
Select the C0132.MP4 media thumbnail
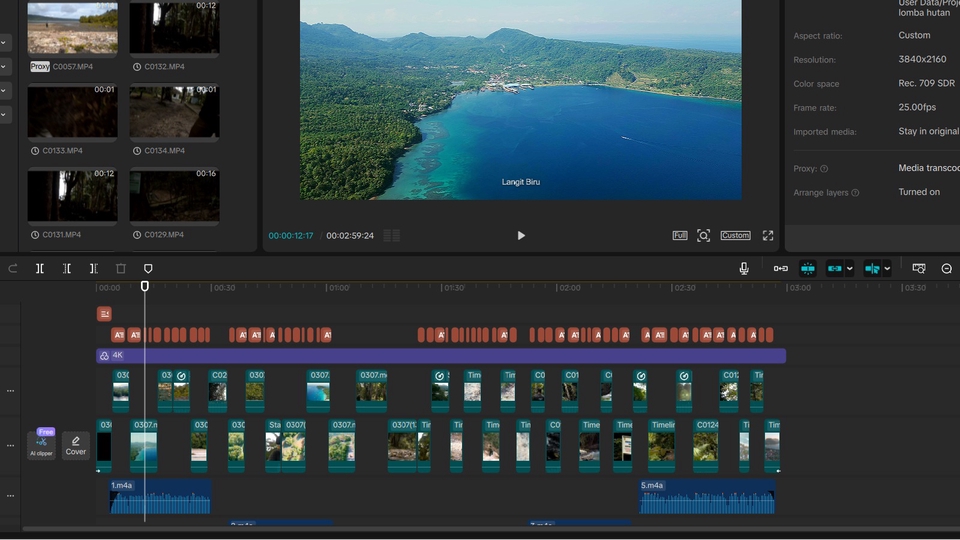pos(174,28)
